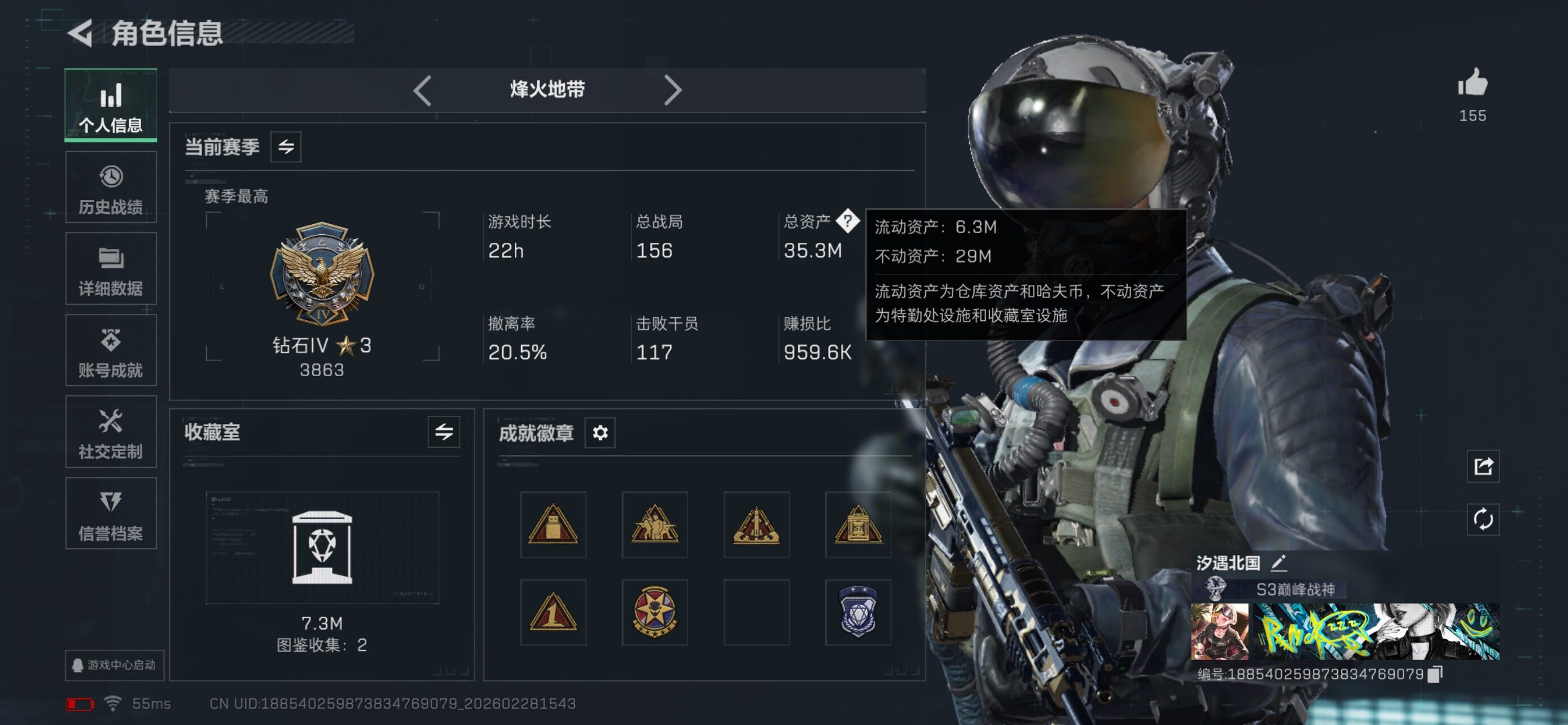
Task: Select the number 1 triangle achievement badge
Action: tap(553, 613)
